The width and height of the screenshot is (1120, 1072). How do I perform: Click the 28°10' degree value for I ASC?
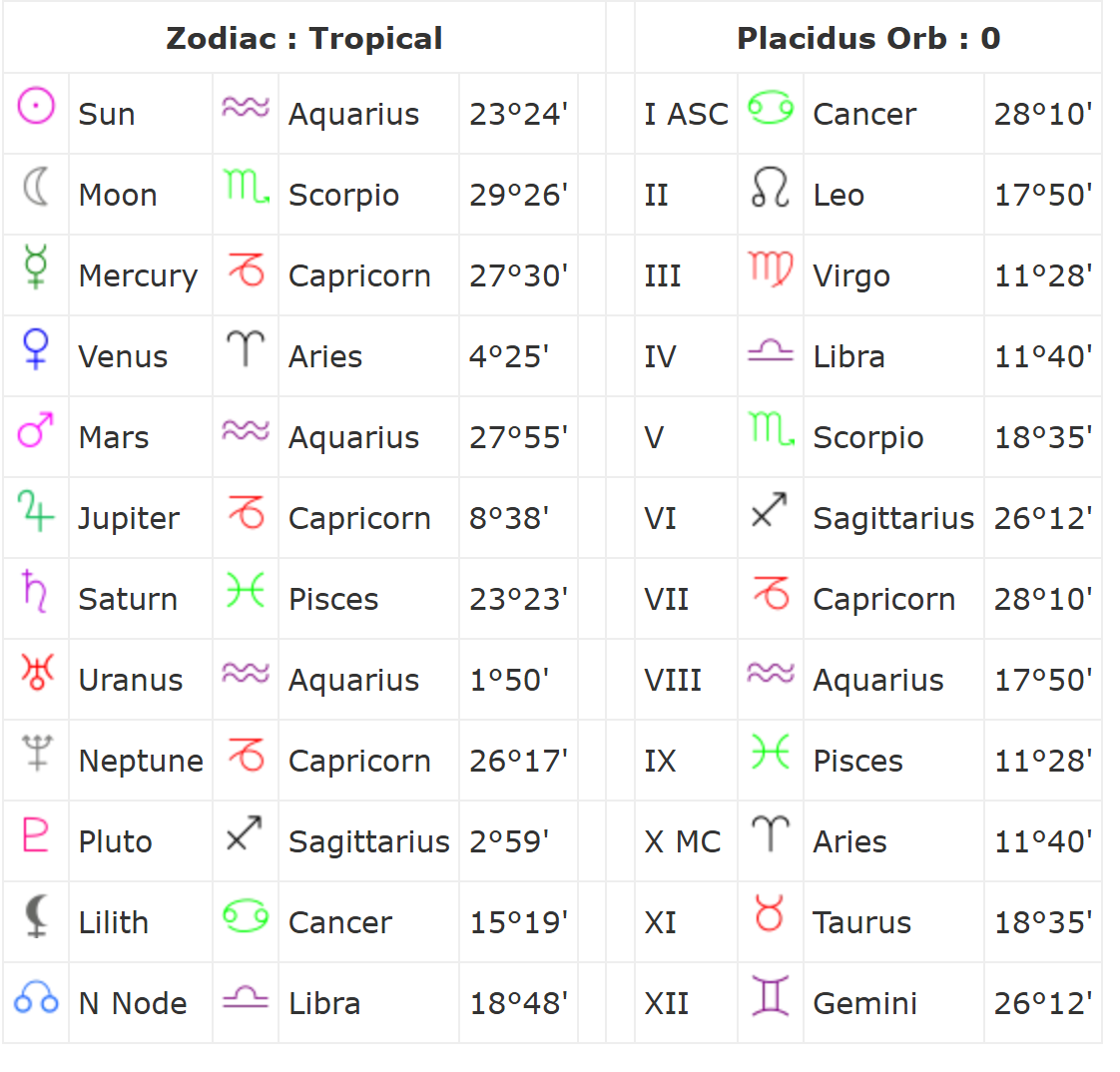pyautogui.click(x=1043, y=114)
